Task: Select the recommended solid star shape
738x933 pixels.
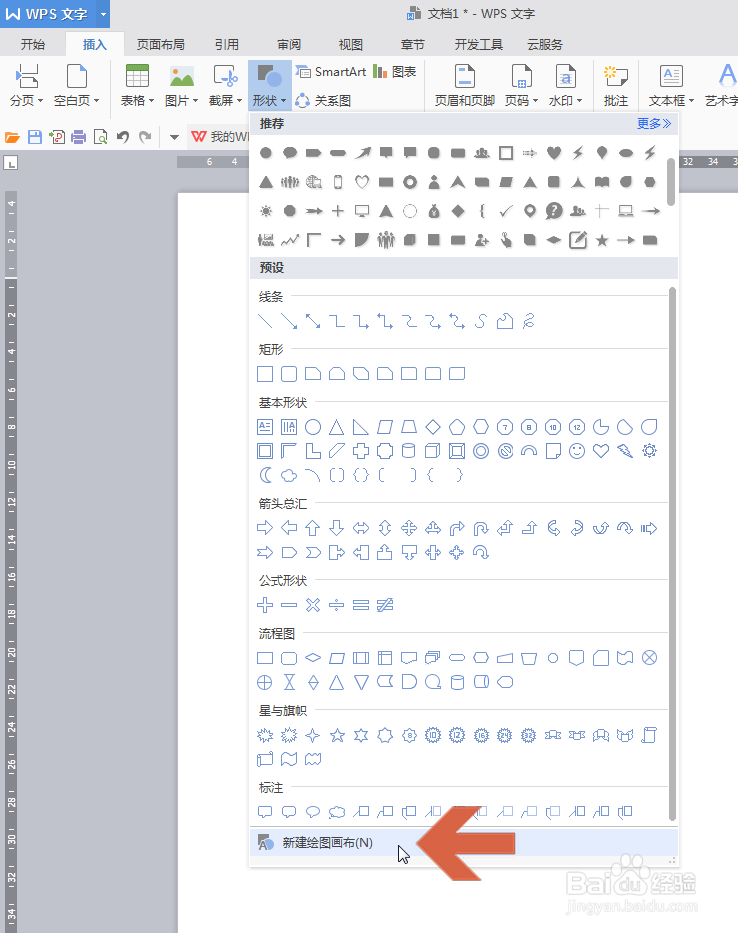Action: click(x=602, y=240)
